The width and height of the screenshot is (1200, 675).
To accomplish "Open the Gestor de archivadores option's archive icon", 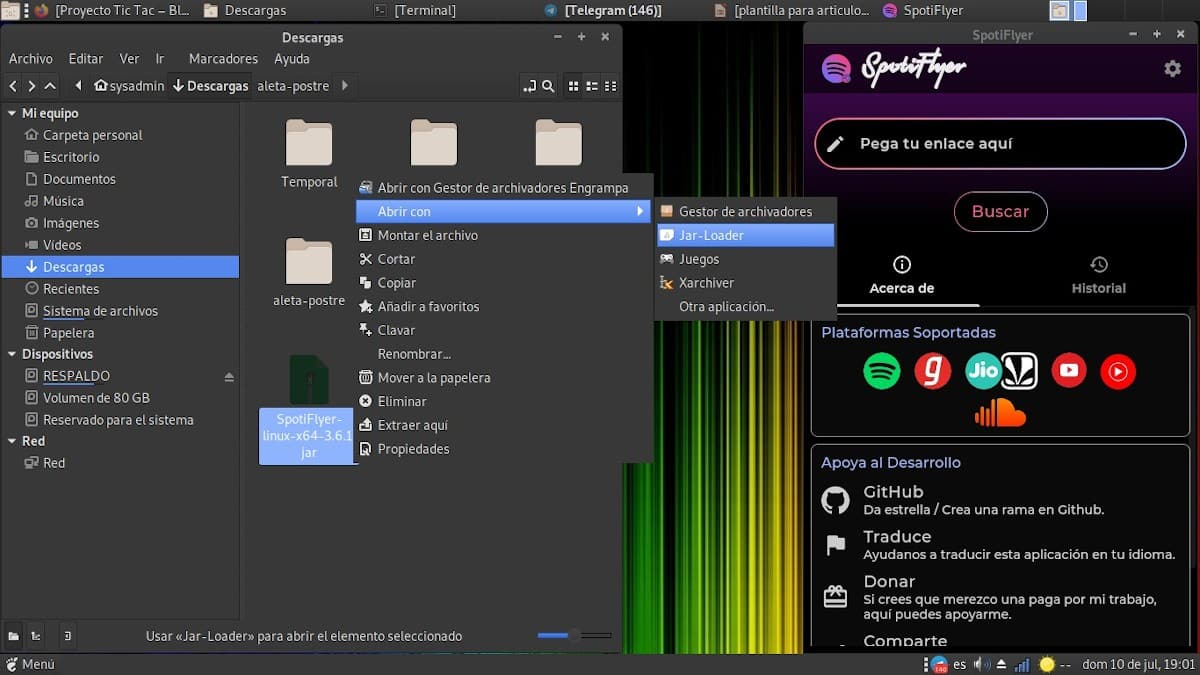I will pyautogui.click(x=665, y=211).
